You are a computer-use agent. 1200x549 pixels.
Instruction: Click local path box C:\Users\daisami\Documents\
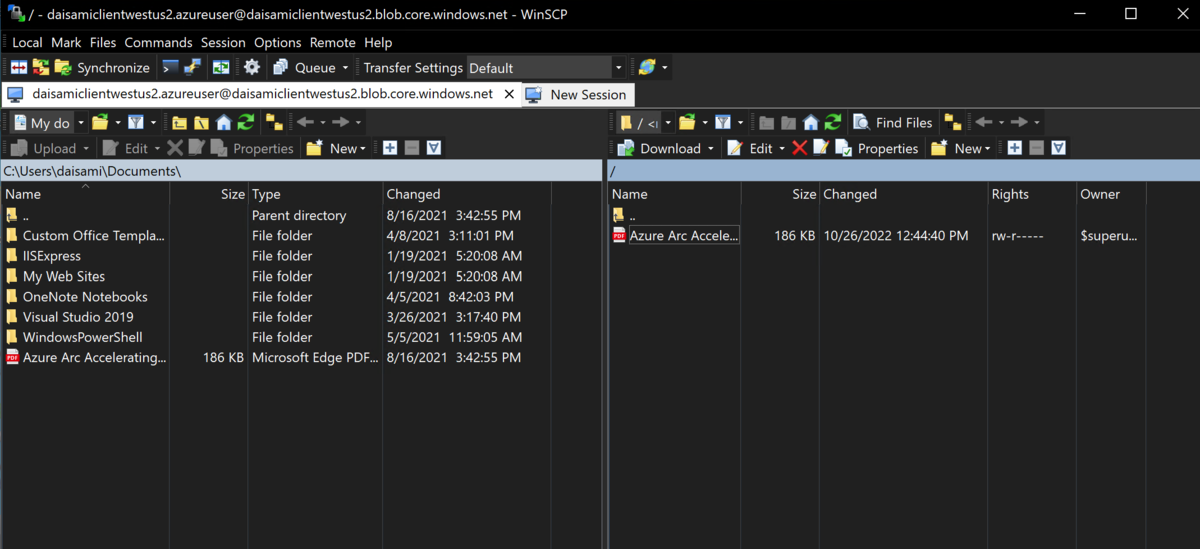point(302,171)
